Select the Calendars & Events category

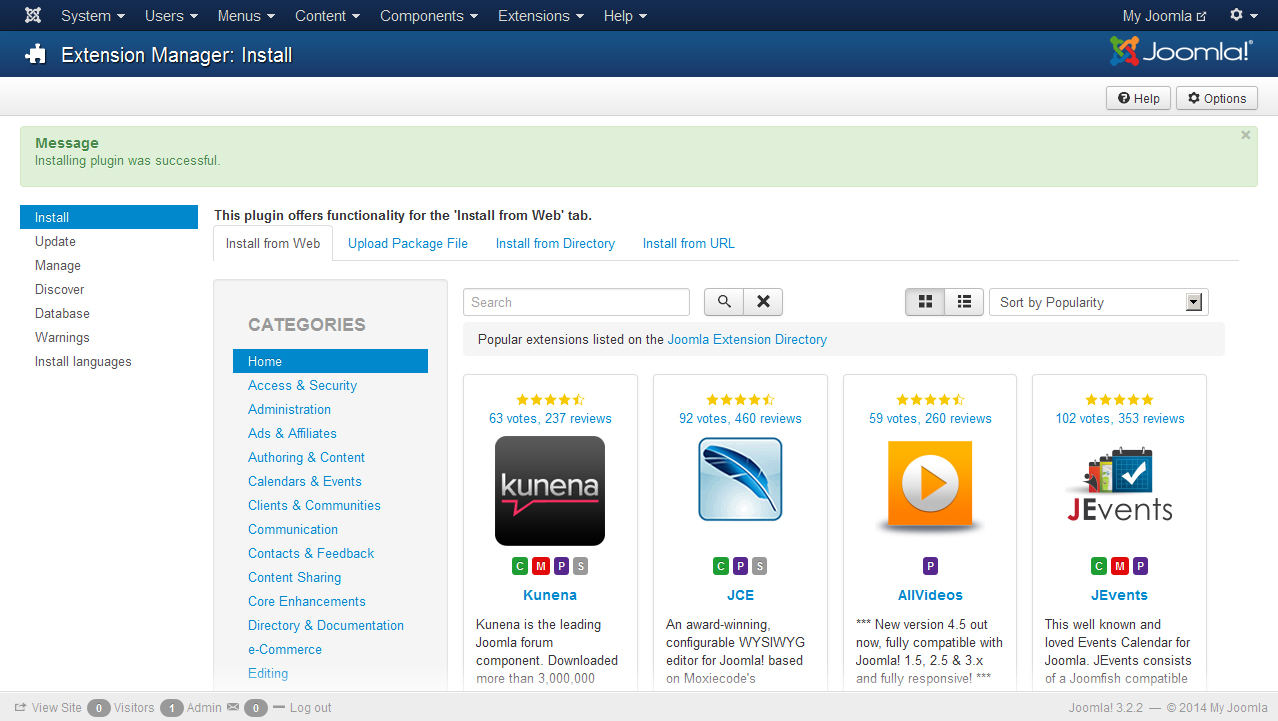305,481
